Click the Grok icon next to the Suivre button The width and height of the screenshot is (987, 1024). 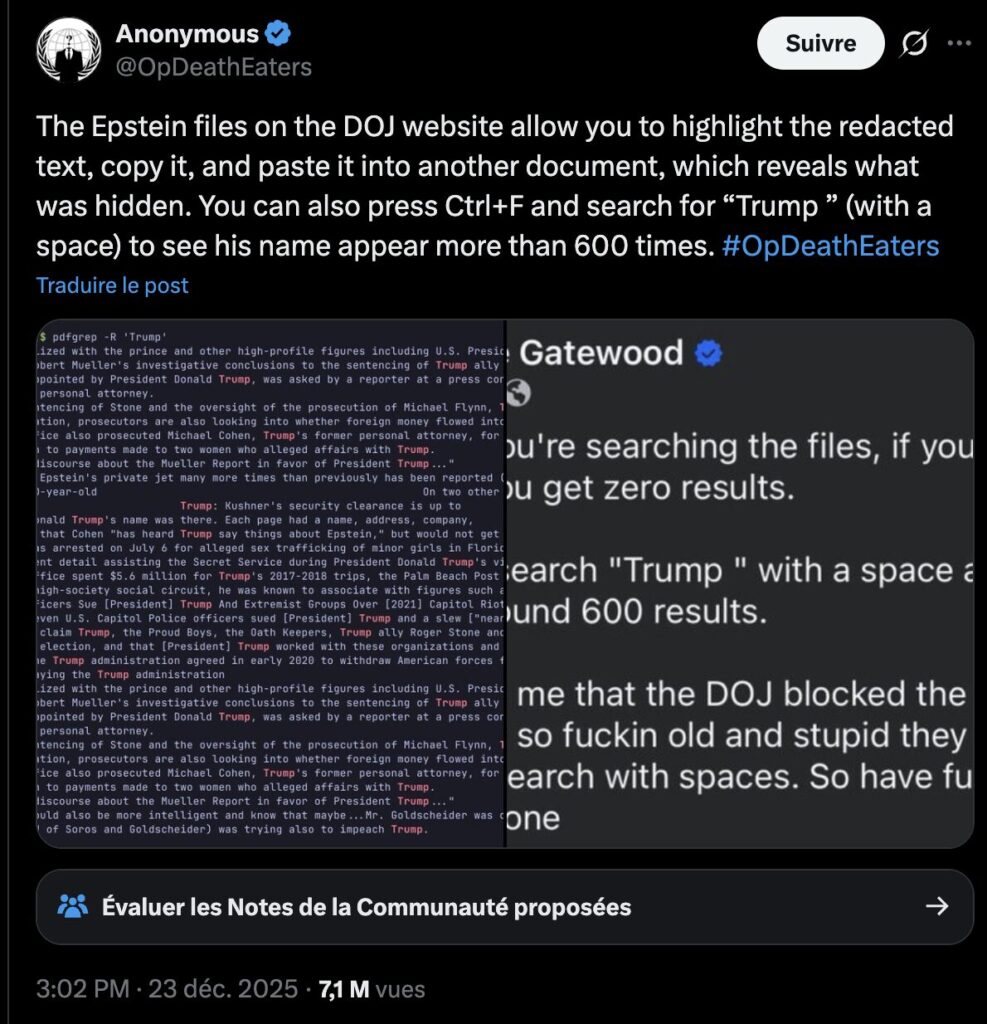911,43
